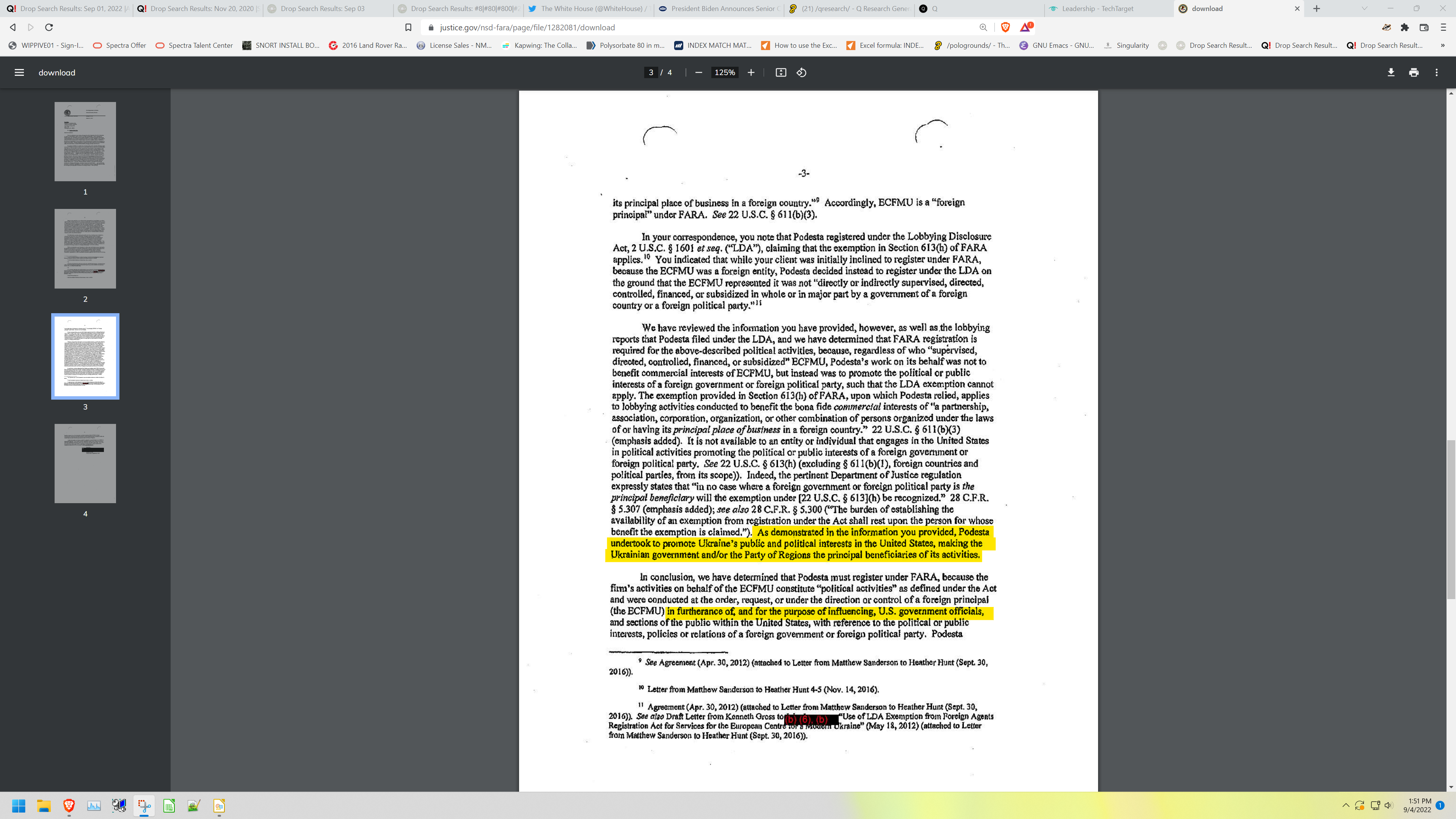
Task: Show more bookmarks with the chevron
Action: tap(1442, 45)
